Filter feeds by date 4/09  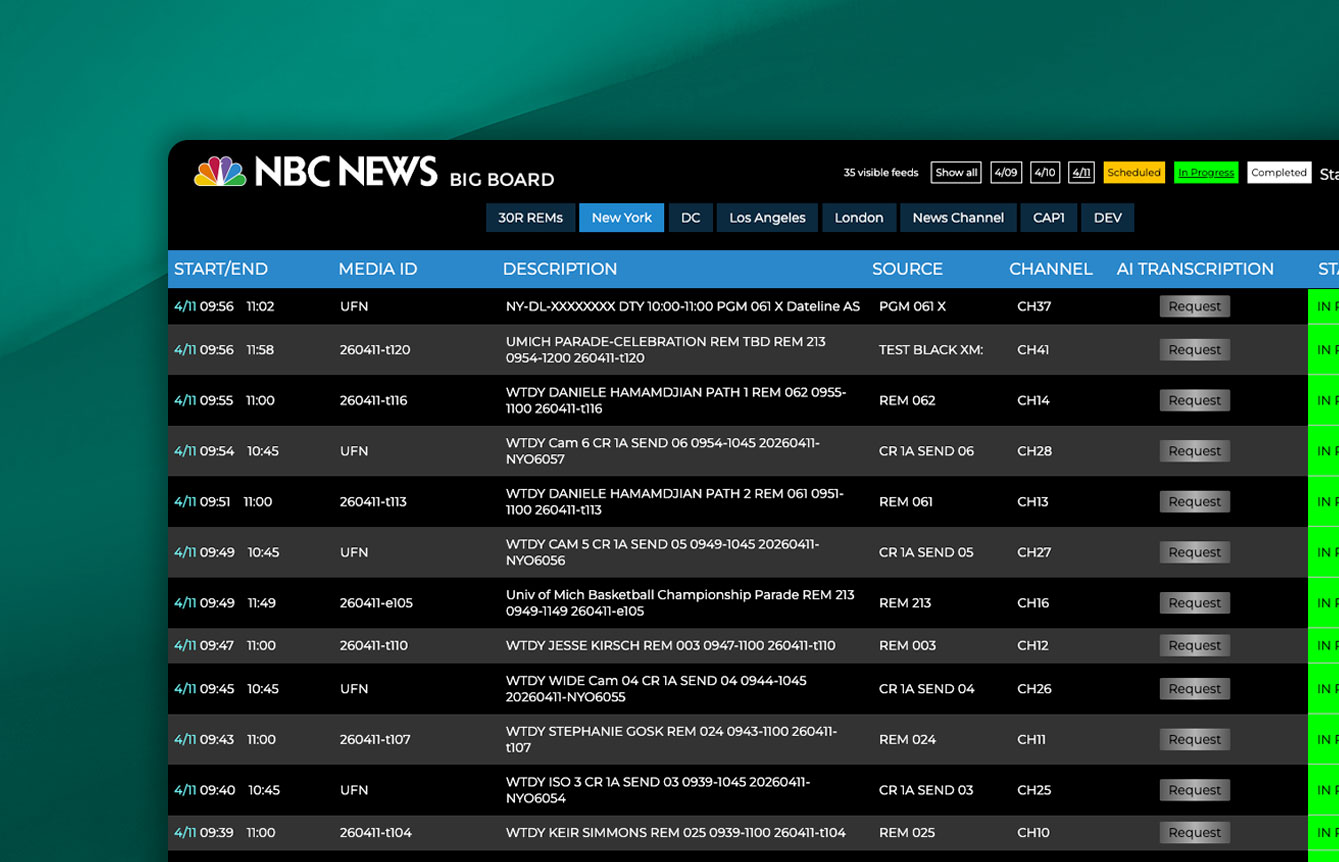click(1006, 171)
